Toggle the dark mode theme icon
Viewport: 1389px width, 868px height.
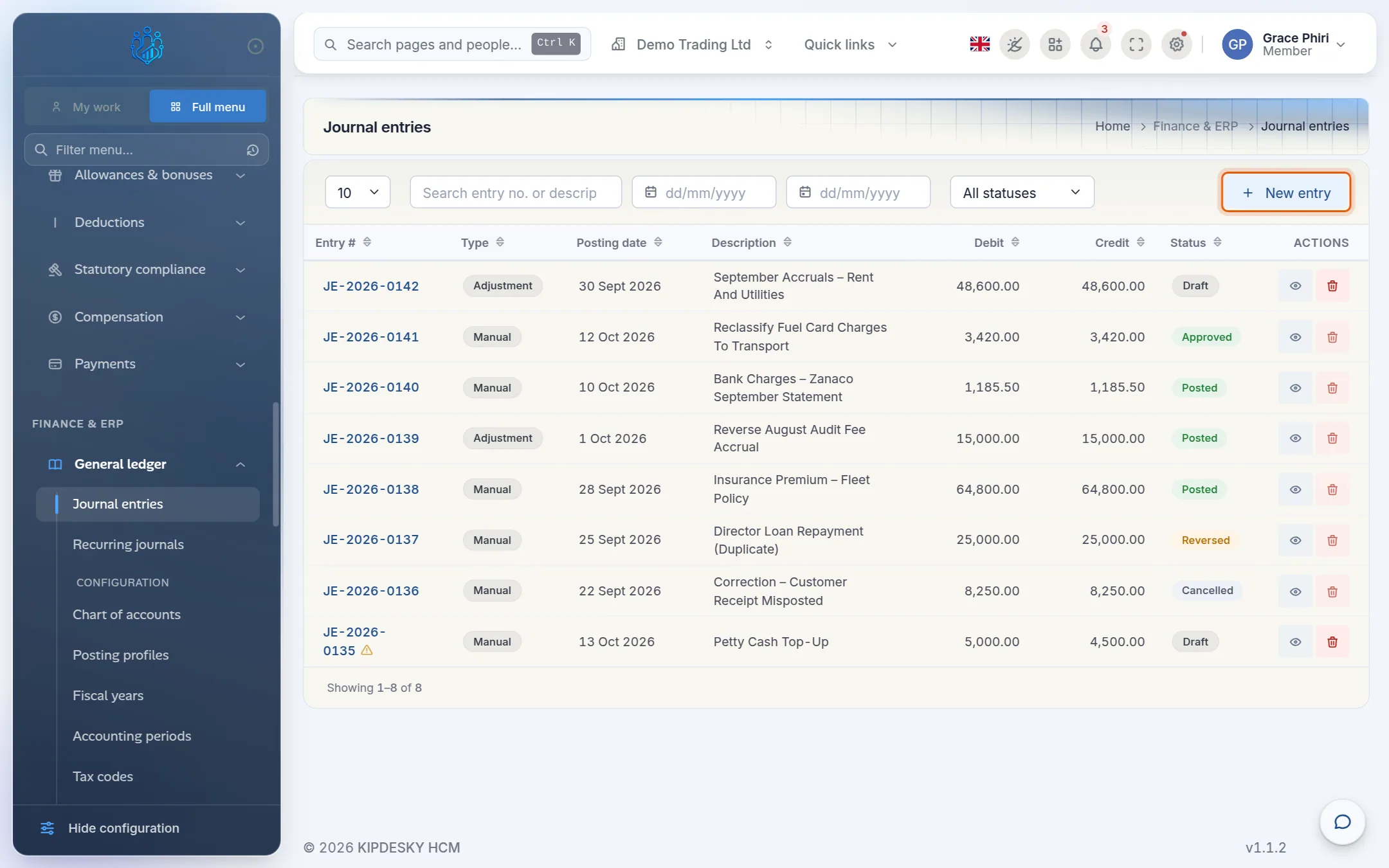click(x=1015, y=44)
